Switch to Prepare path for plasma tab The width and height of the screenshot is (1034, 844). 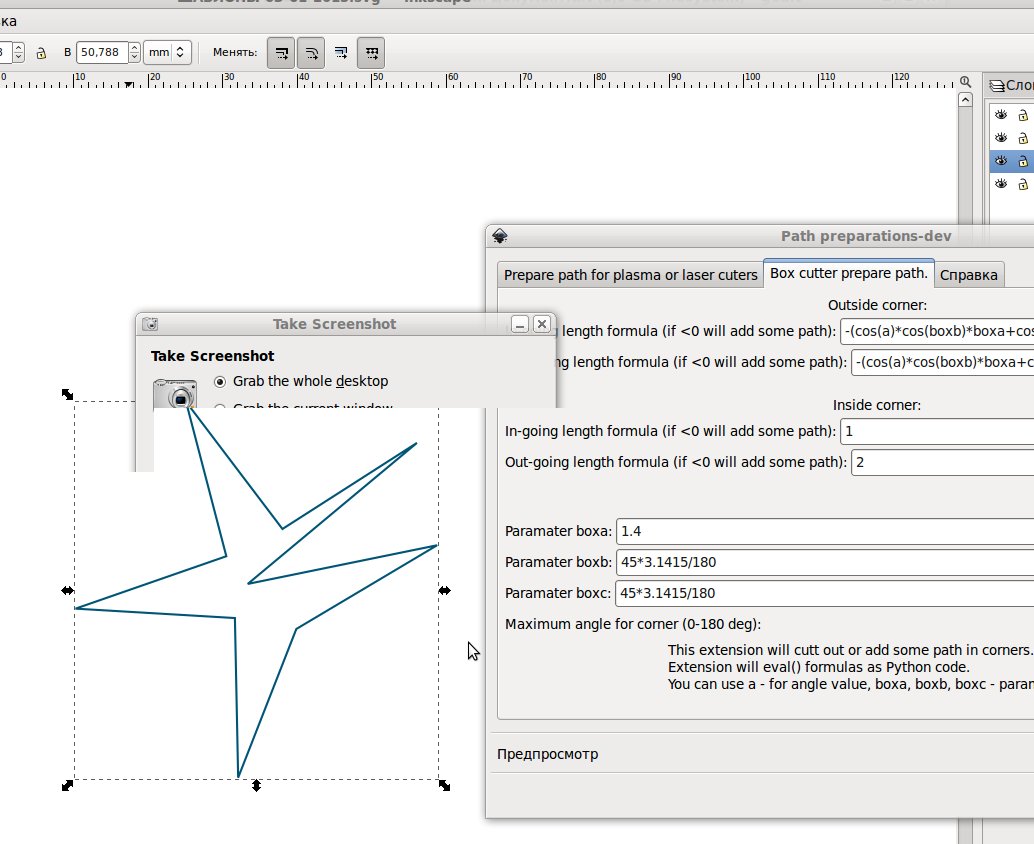point(630,275)
